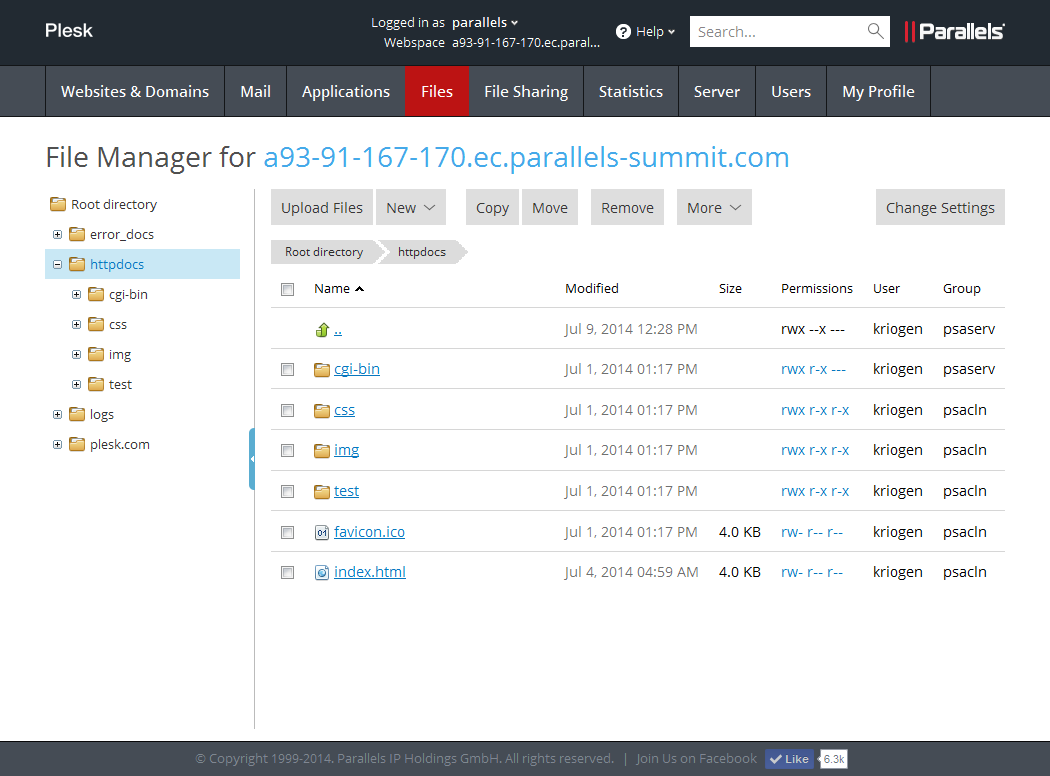Click the favicon.ico file icon
The height and width of the screenshot is (776, 1050).
tap(322, 532)
